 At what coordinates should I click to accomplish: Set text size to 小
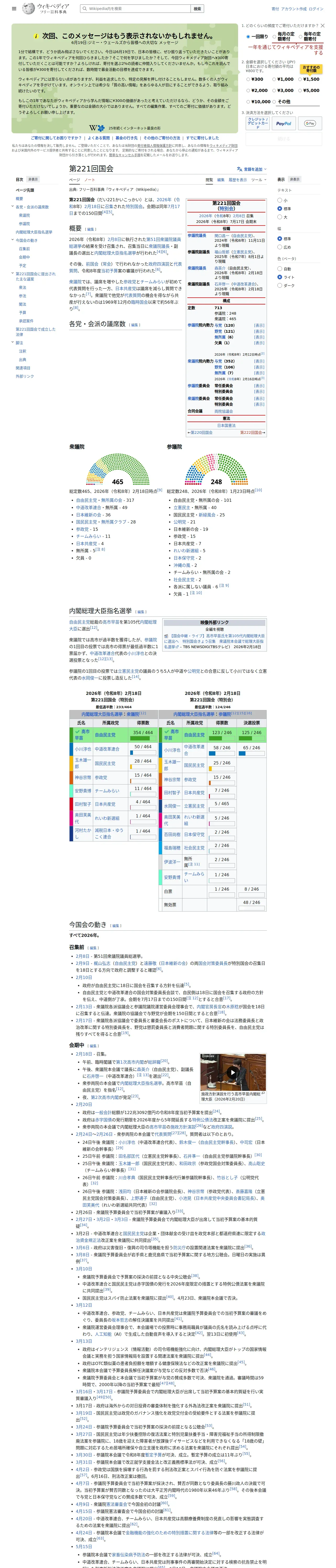click(x=280, y=200)
